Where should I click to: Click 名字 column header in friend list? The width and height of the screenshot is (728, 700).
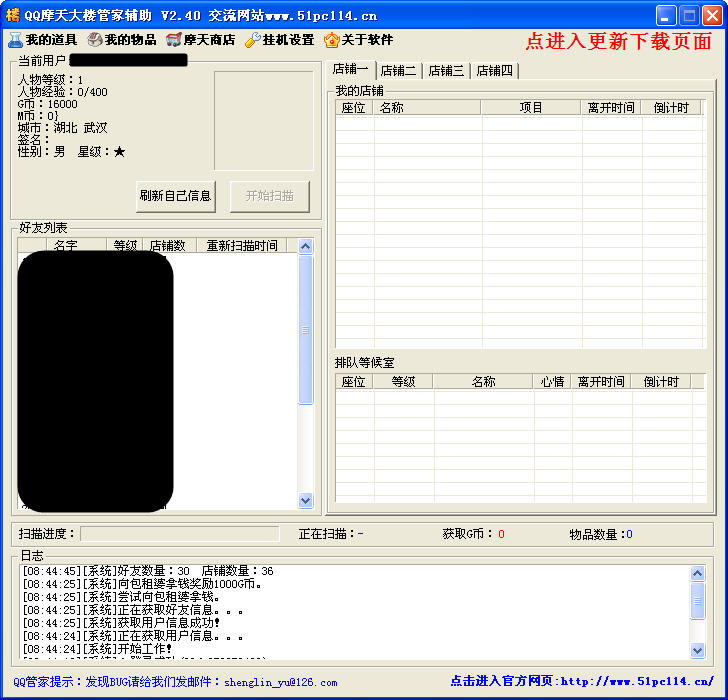pyautogui.click(x=77, y=245)
